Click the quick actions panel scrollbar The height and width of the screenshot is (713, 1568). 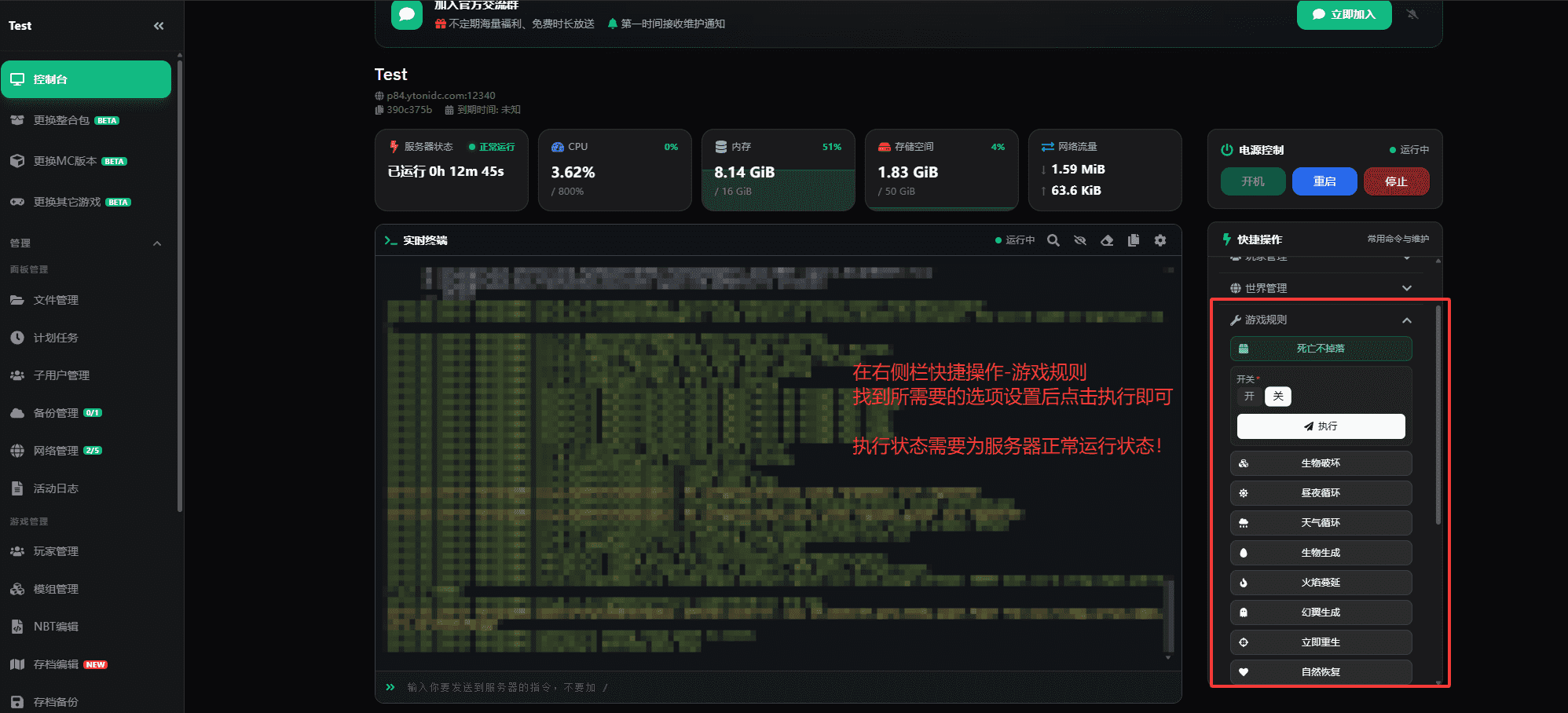click(x=1438, y=415)
